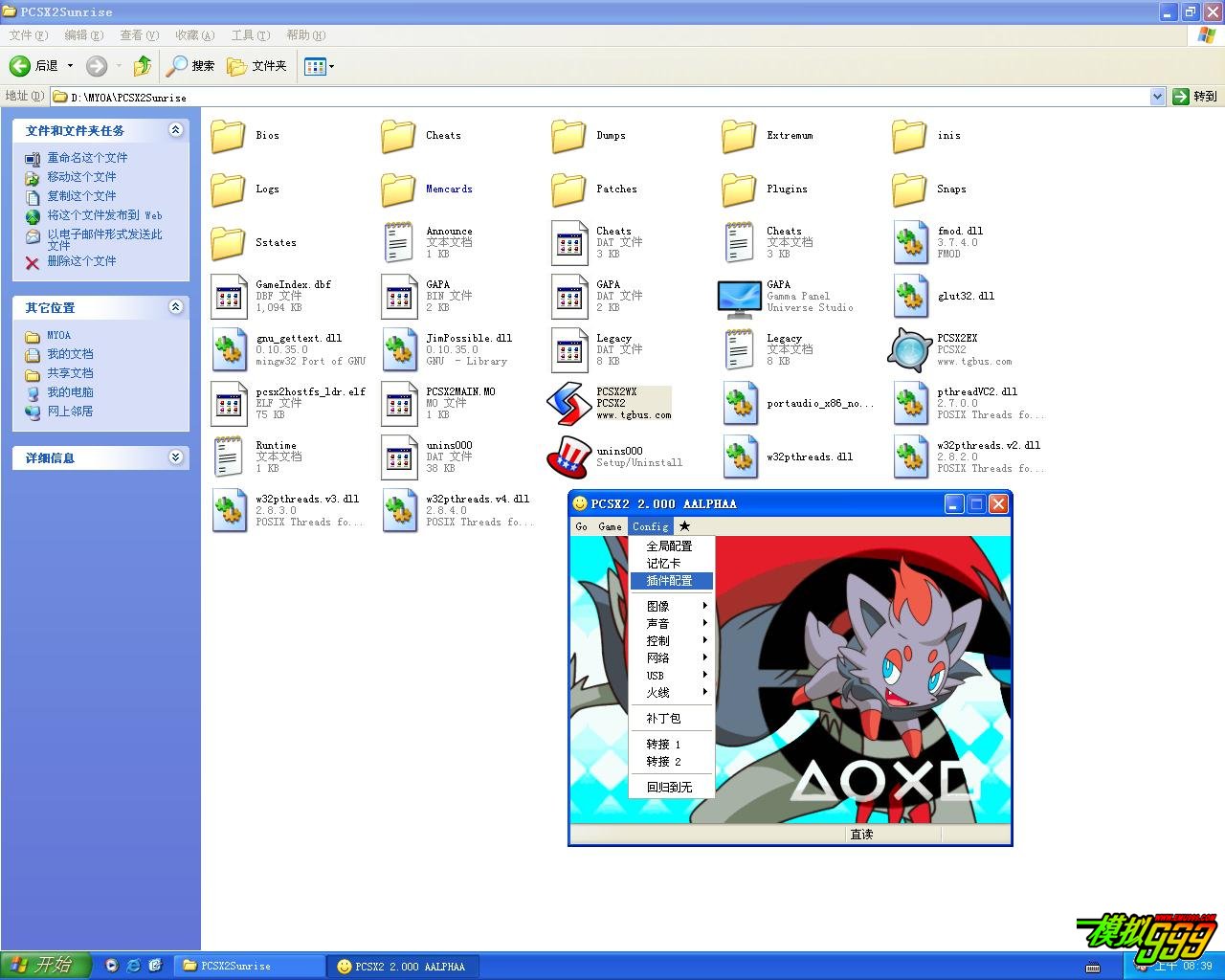
Task: Choose 插件配置 in Config menu
Action: (672, 581)
